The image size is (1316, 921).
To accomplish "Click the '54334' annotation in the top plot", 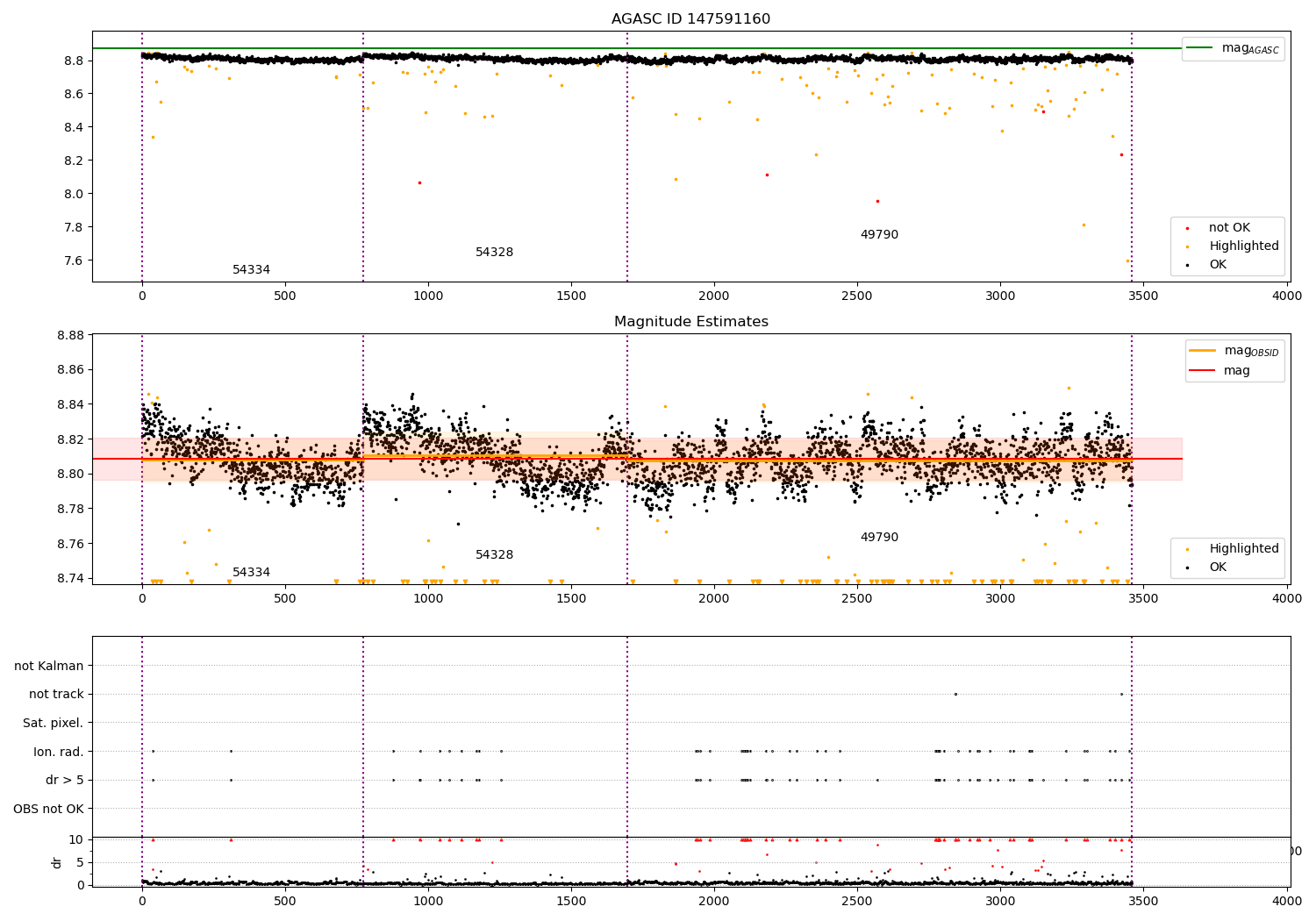I will 251,270.
